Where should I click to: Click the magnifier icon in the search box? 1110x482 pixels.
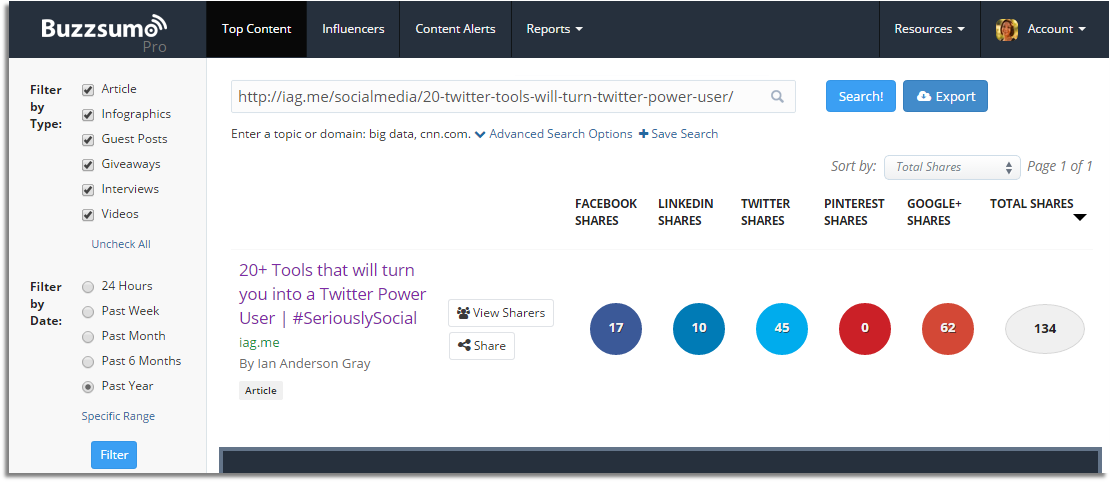[777, 97]
